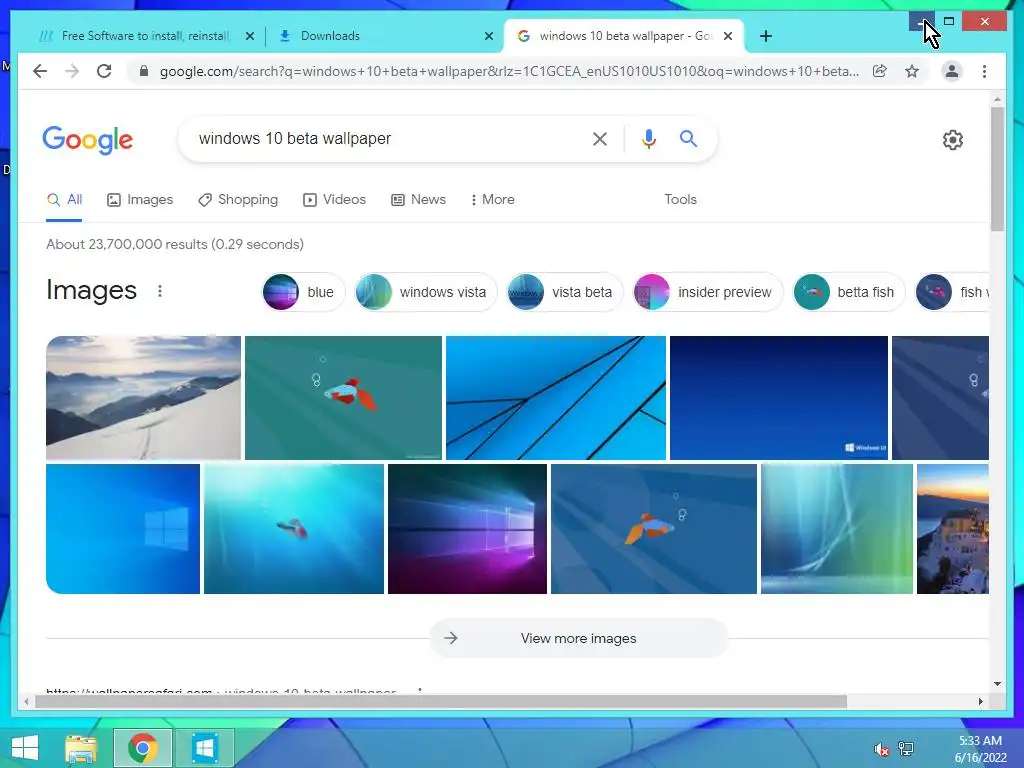Close the Free Software tab
The width and height of the screenshot is (1024, 768).
click(249, 36)
